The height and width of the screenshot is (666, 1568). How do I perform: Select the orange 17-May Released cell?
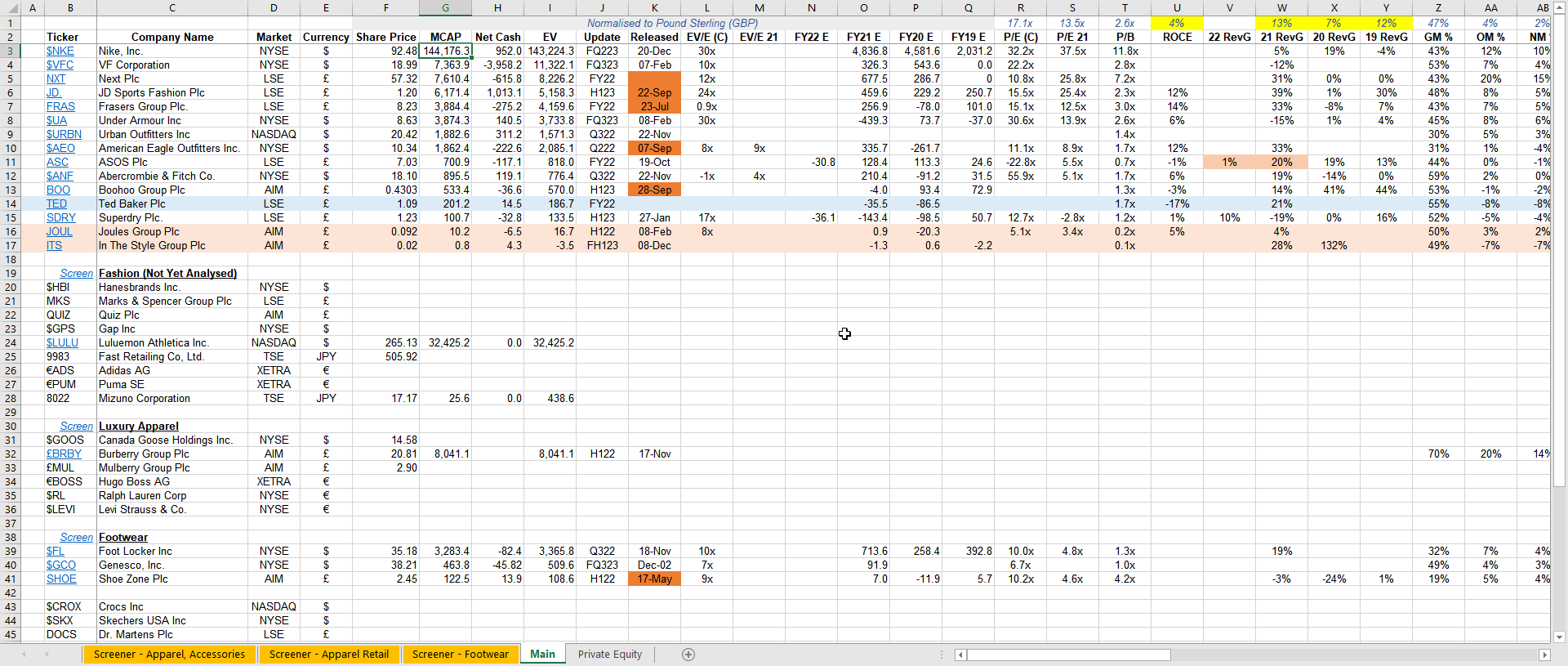(x=654, y=579)
